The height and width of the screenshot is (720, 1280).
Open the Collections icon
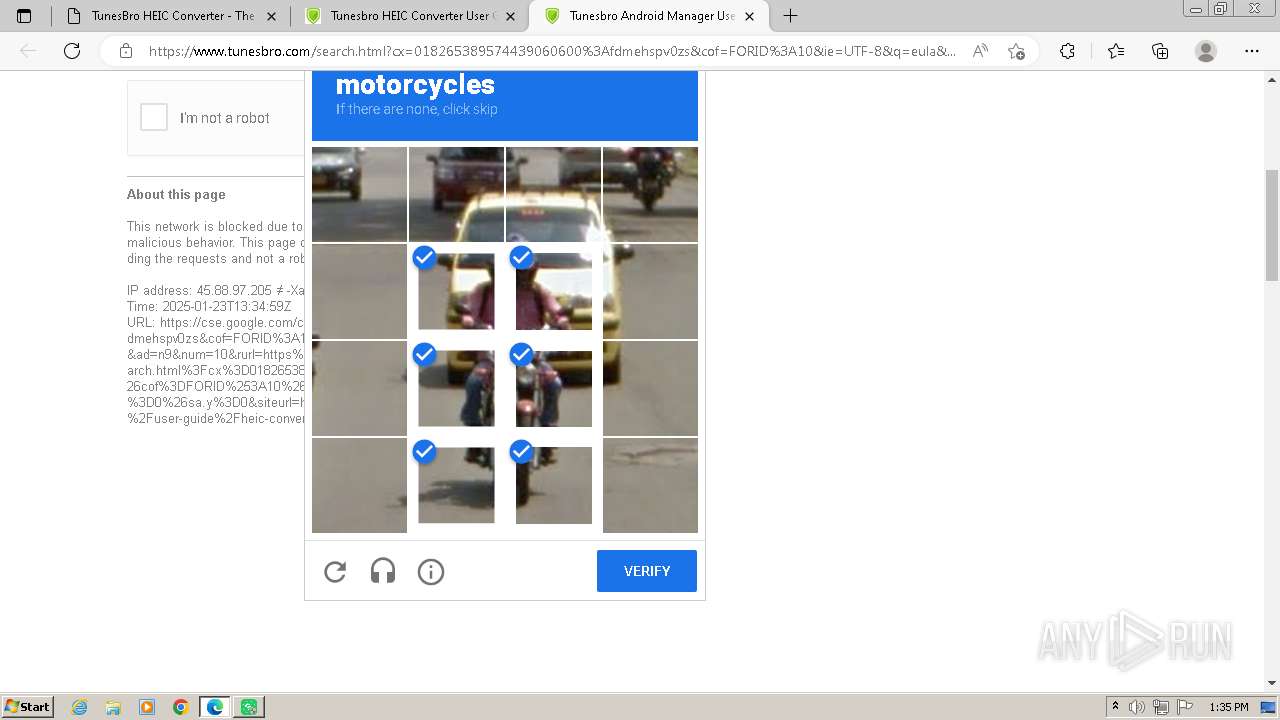[x=1160, y=51]
